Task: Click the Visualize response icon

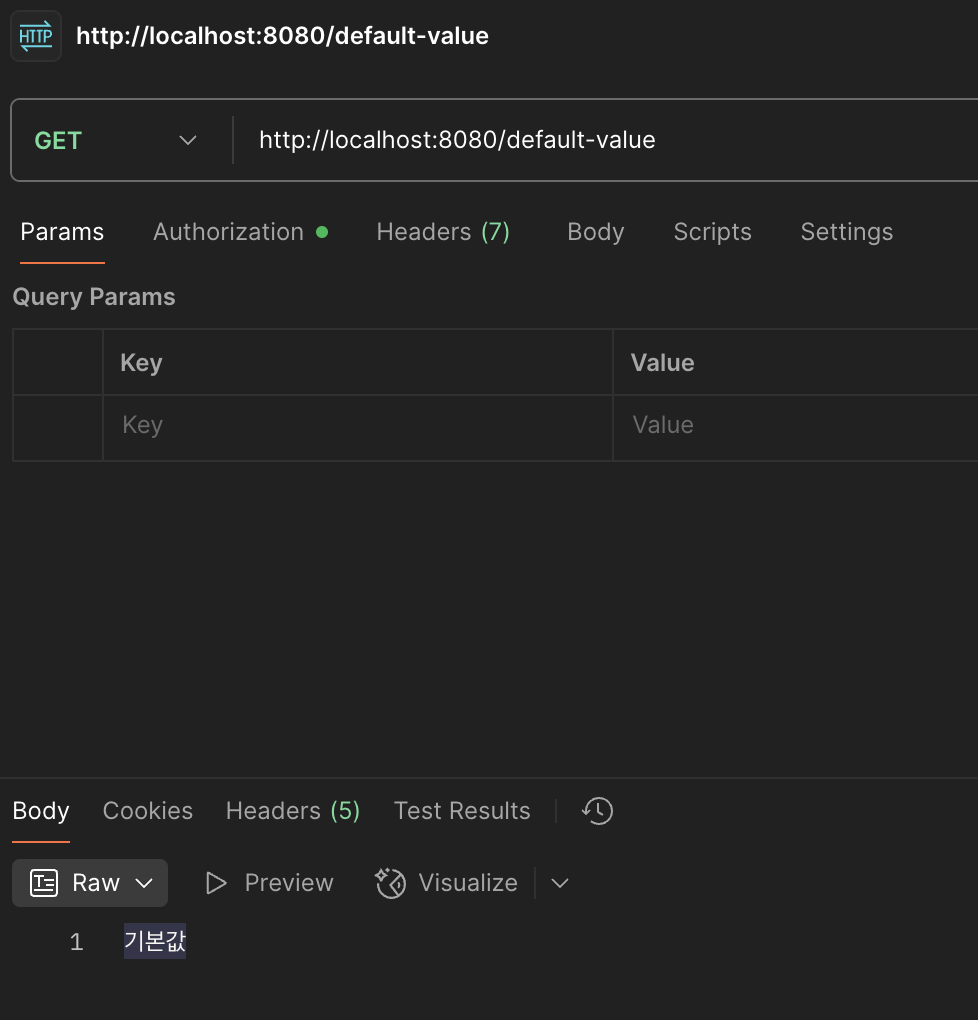Action: (390, 883)
